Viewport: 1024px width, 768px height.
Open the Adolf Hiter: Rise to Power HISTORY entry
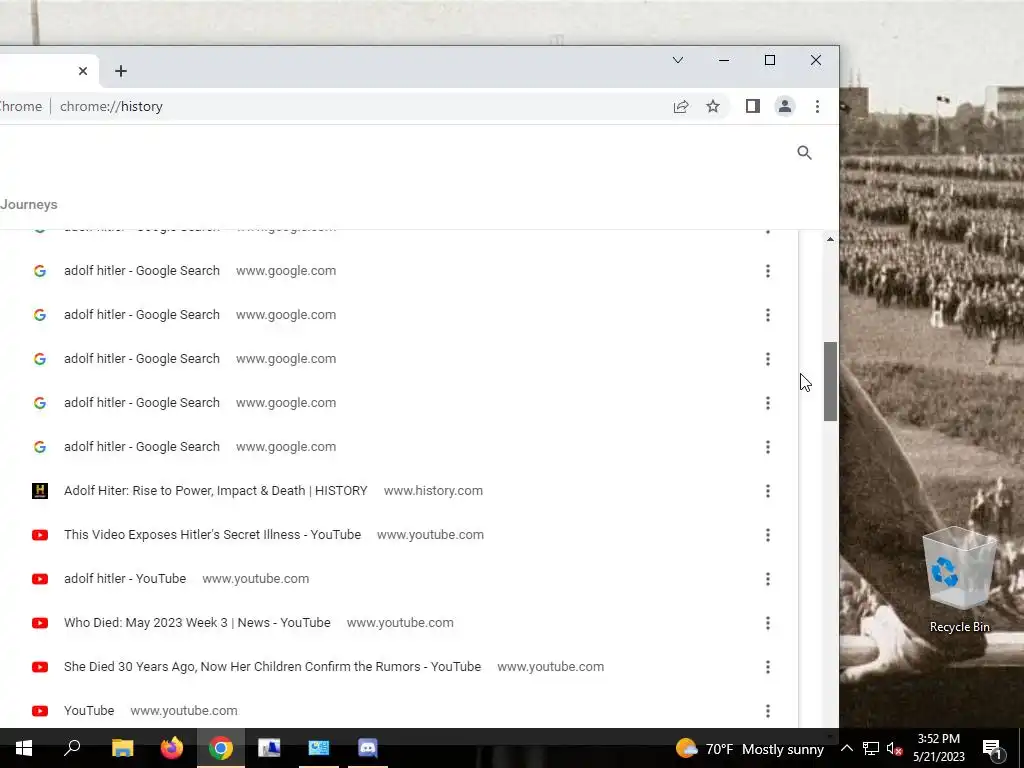click(x=216, y=491)
